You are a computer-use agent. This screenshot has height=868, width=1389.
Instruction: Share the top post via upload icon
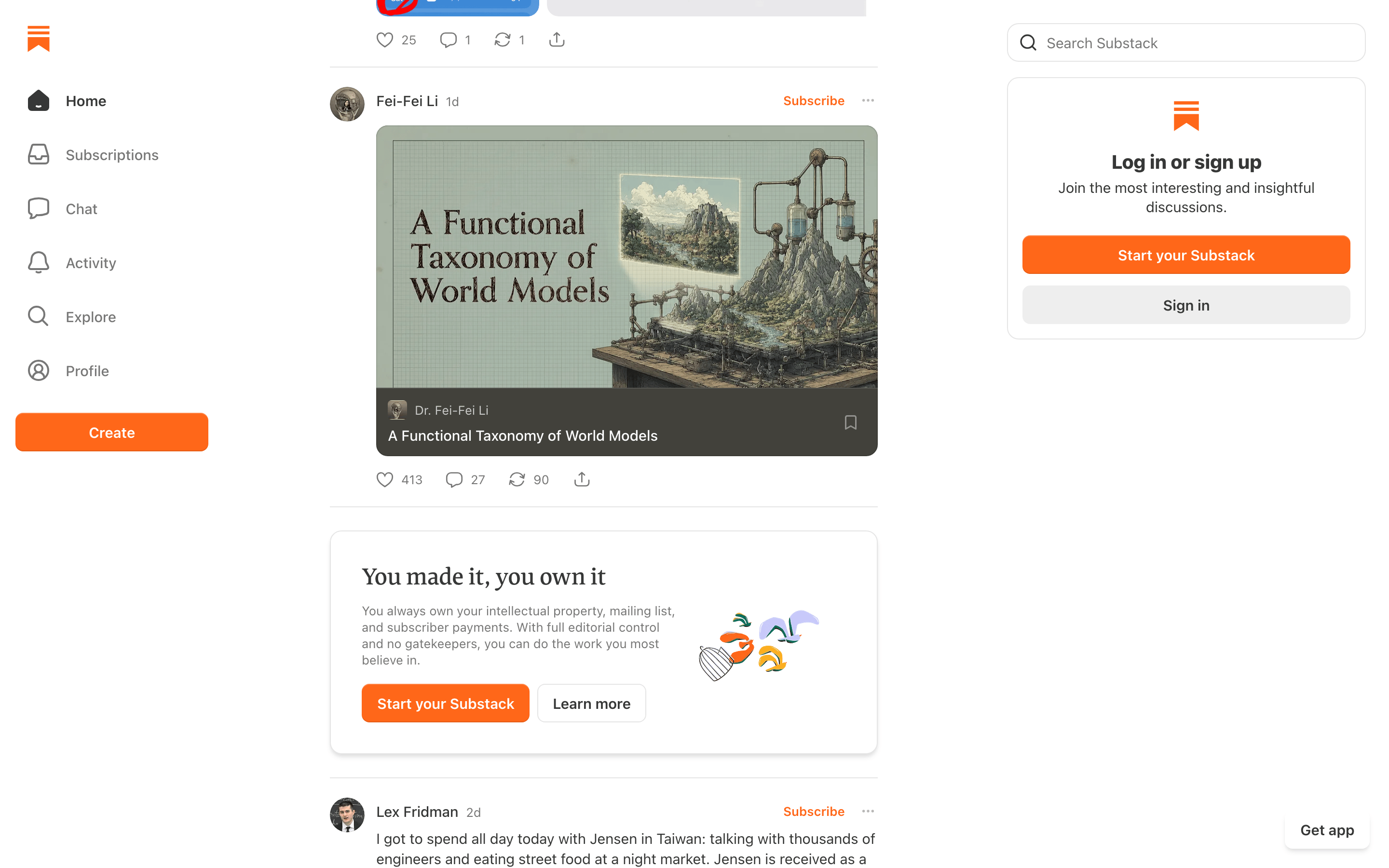point(556,40)
